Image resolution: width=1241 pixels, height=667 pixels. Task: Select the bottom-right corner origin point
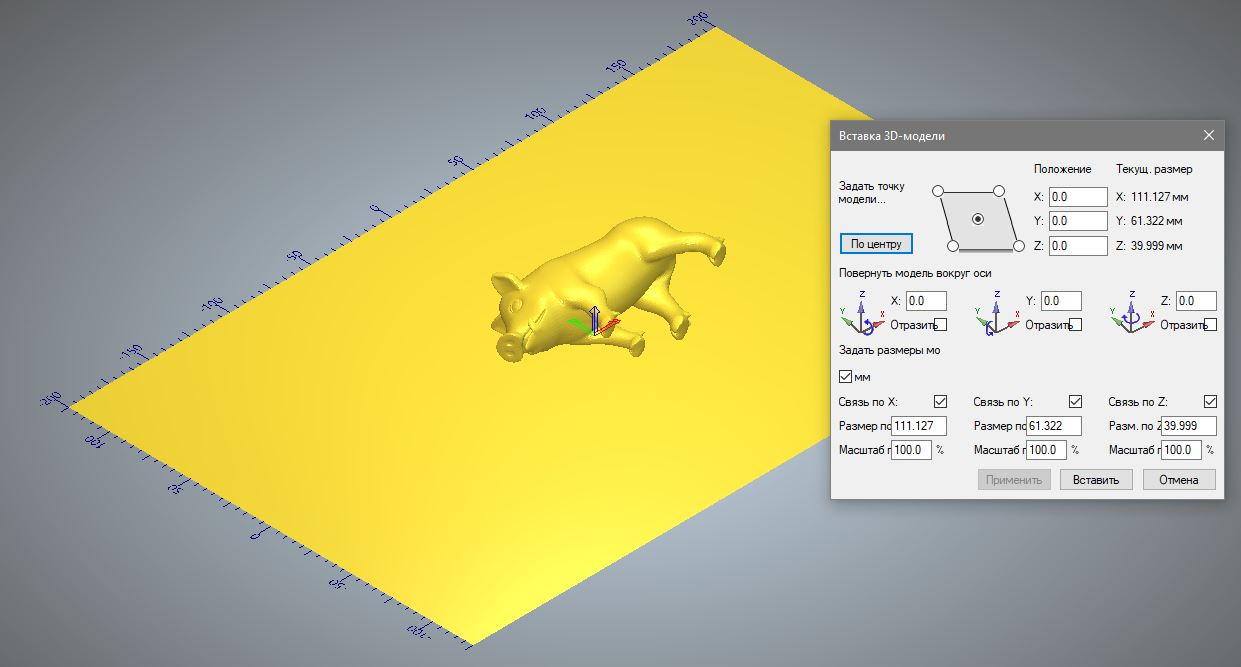1018,245
